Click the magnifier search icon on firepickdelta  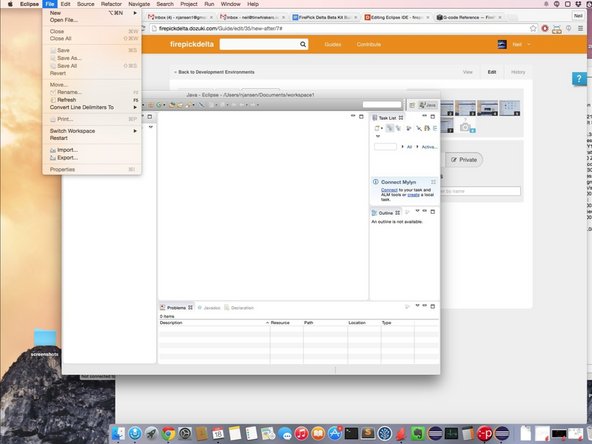pos(303,44)
